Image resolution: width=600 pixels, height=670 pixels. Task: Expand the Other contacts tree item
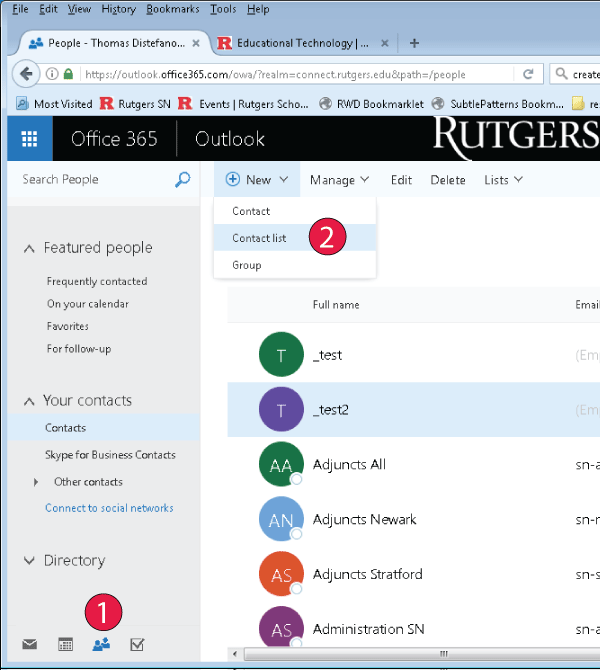35,482
